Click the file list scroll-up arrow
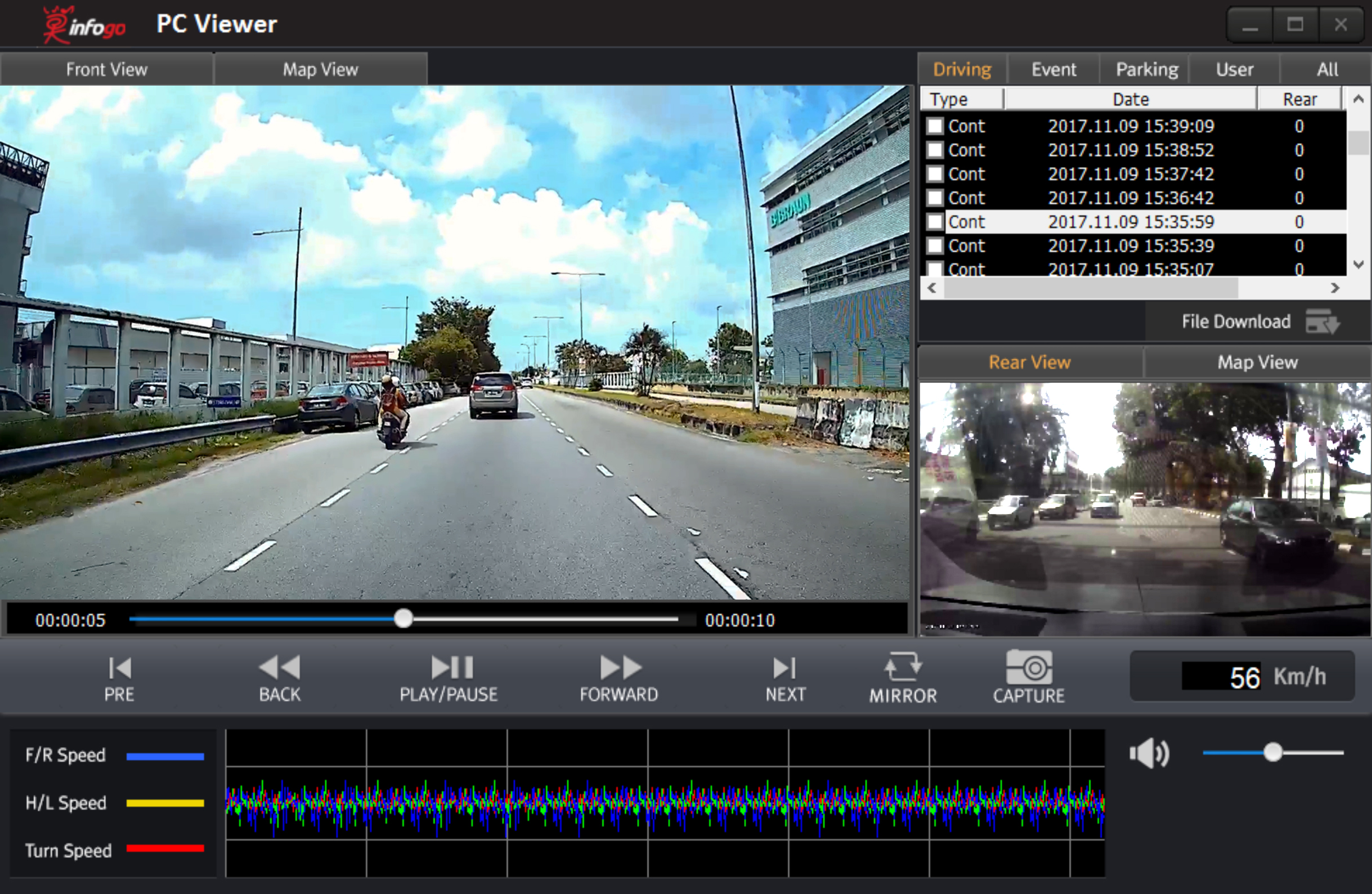The width and height of the screenshot is (1372, 894). 1358,99
